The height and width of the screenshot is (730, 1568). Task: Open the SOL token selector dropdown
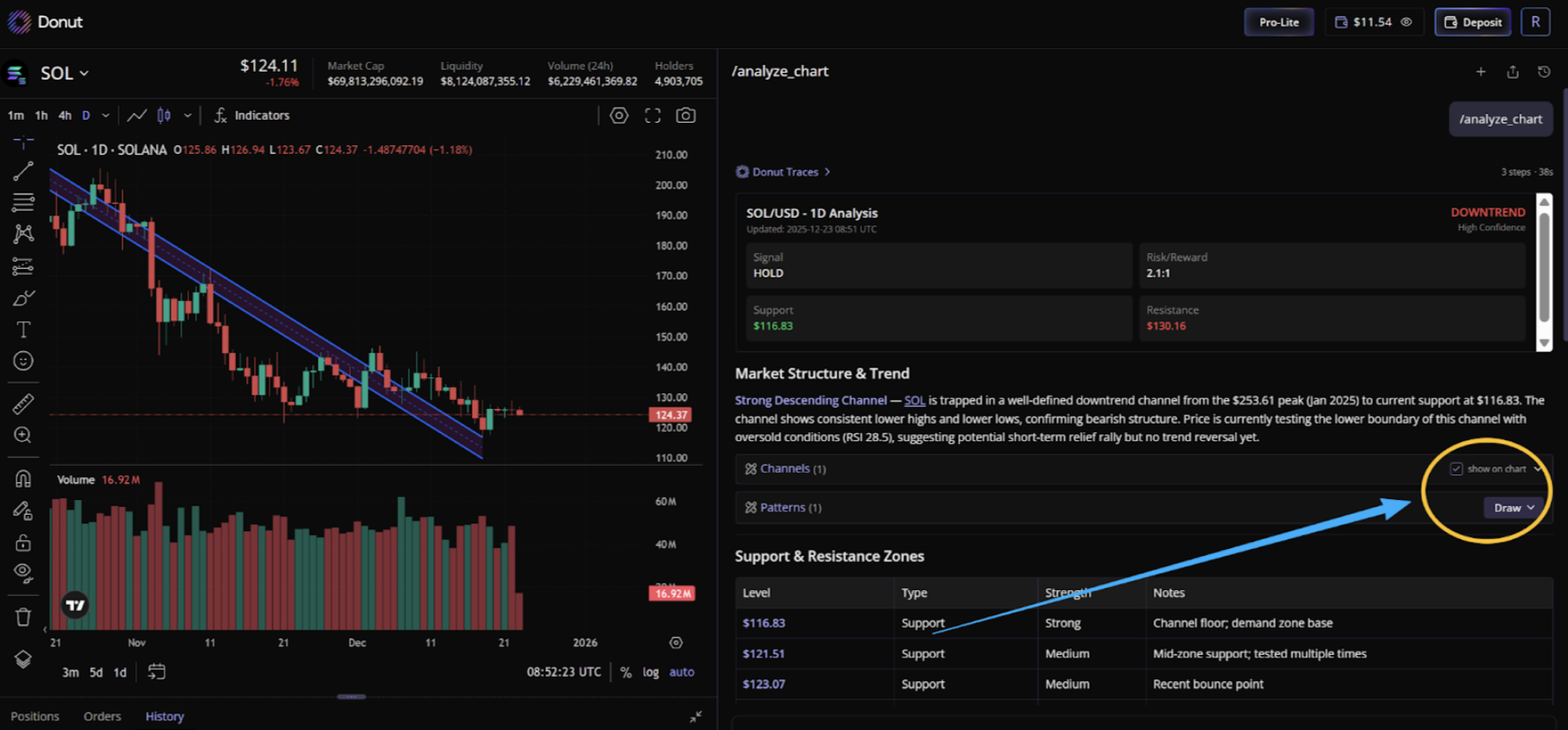pos(64,74)
